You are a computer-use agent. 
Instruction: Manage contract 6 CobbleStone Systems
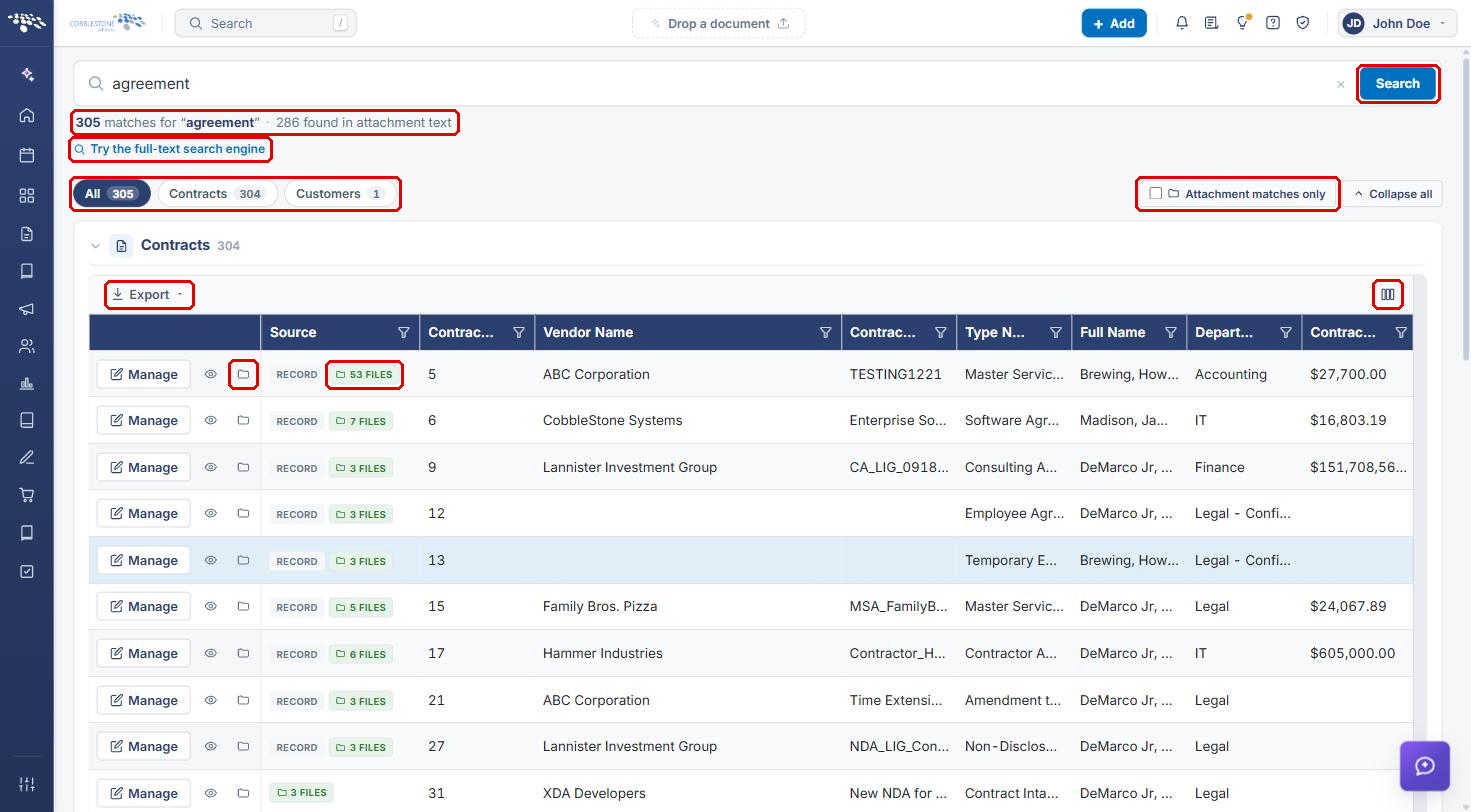pyautogui.click(x=144, y=421)
